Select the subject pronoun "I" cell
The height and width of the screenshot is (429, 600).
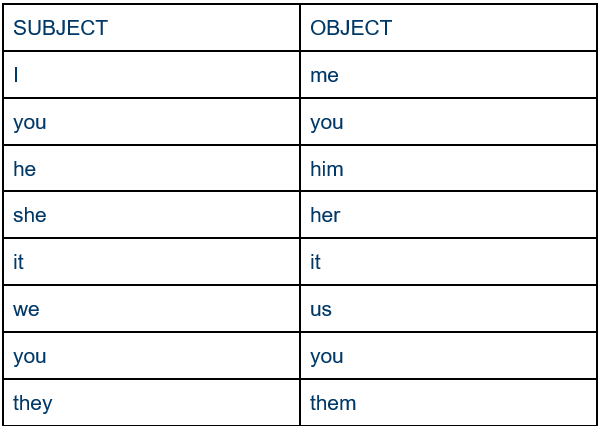click(x=152, y=75)
